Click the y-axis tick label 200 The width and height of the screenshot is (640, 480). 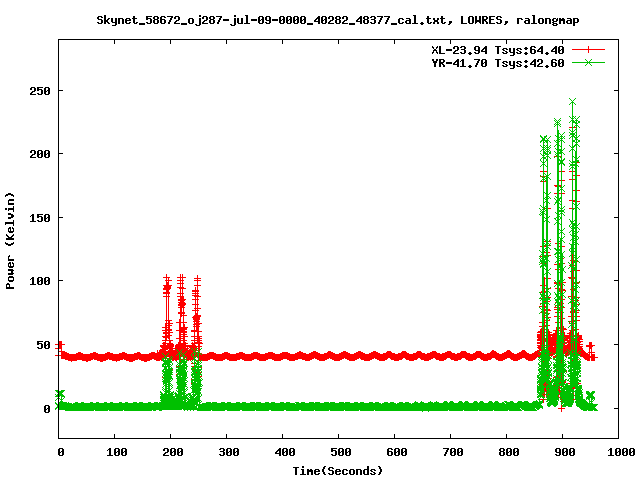tap(40, 154)
